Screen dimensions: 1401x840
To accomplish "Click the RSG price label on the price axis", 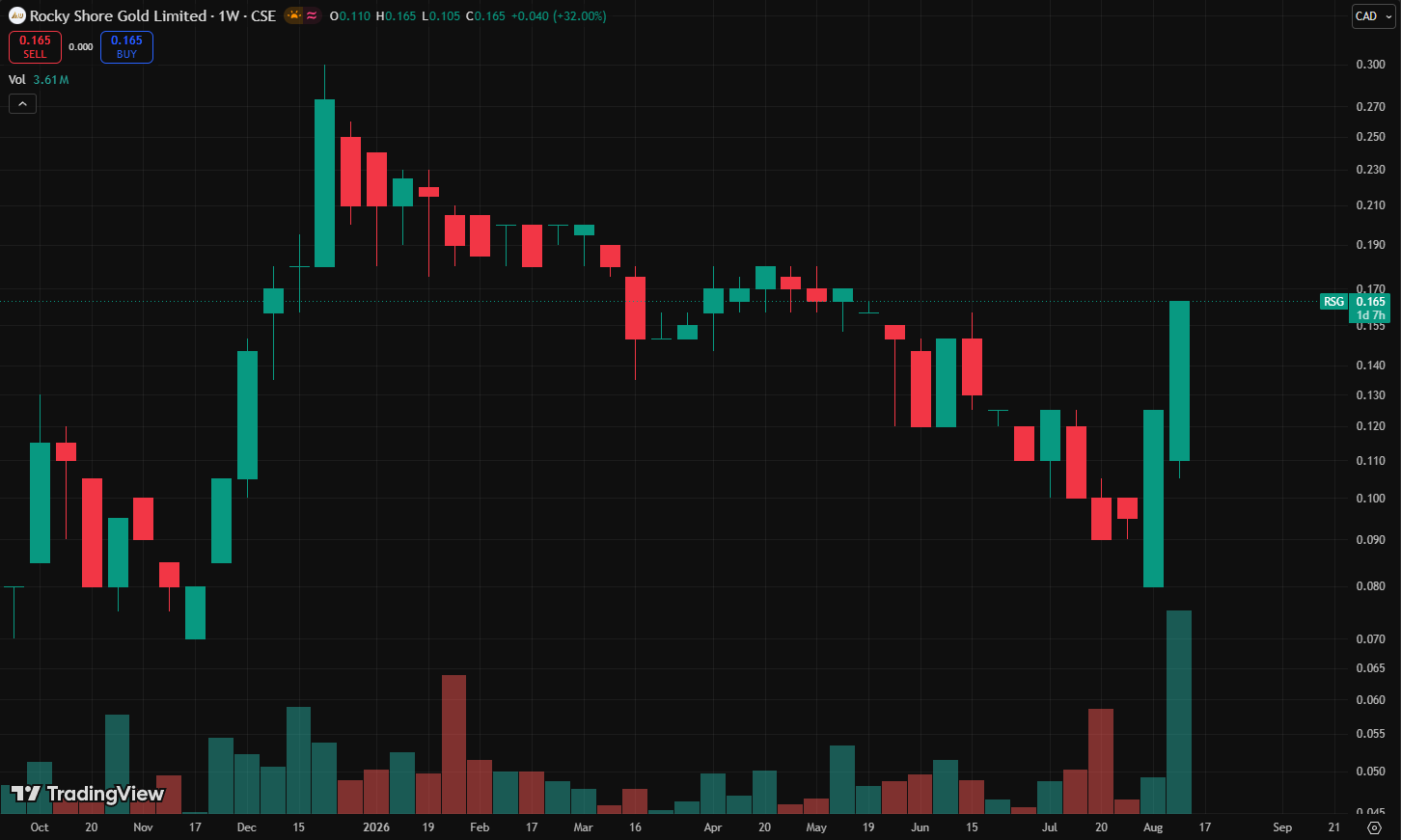I will click(1334, 302).
